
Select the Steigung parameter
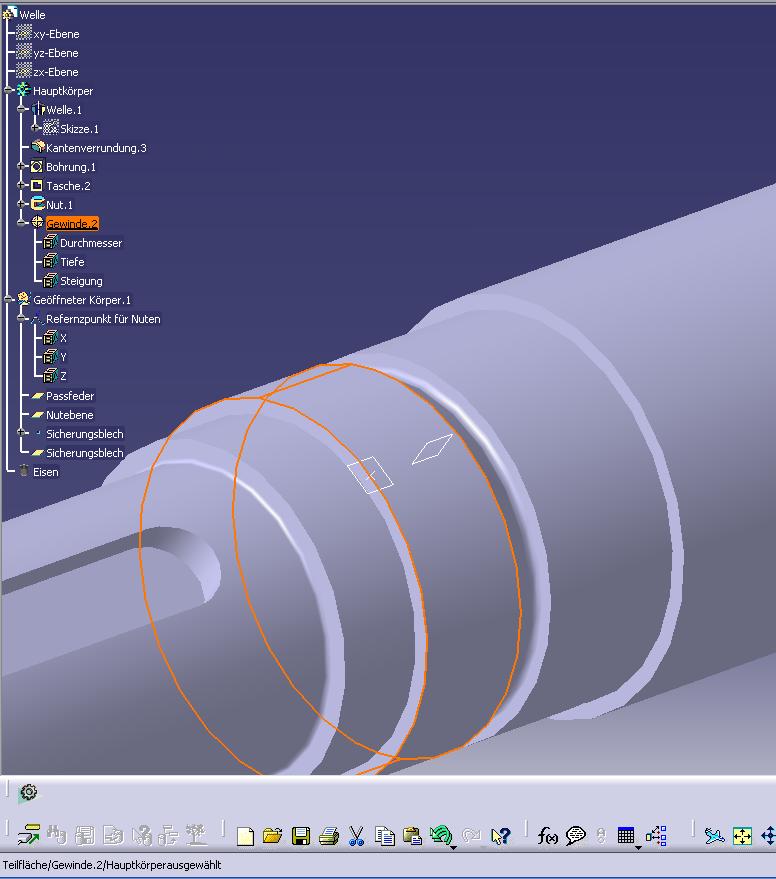point(81,281)
